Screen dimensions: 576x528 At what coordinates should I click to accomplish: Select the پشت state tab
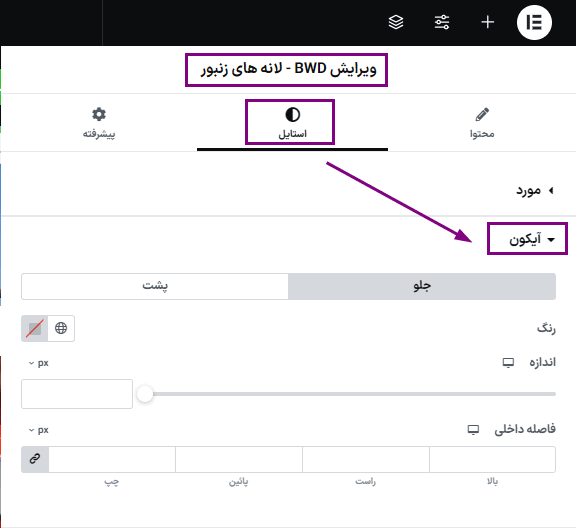[x=155, y=286]
